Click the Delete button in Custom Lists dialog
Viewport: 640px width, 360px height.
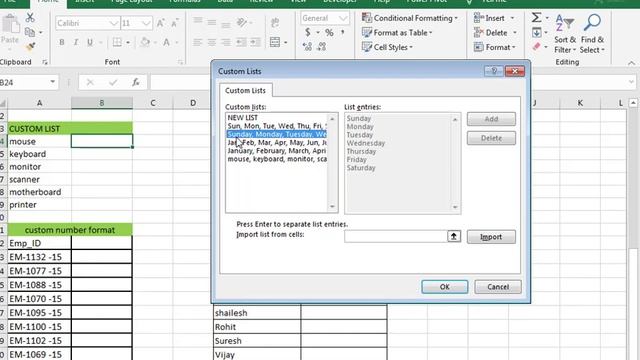pyautogui.click(x=491, y=138)
